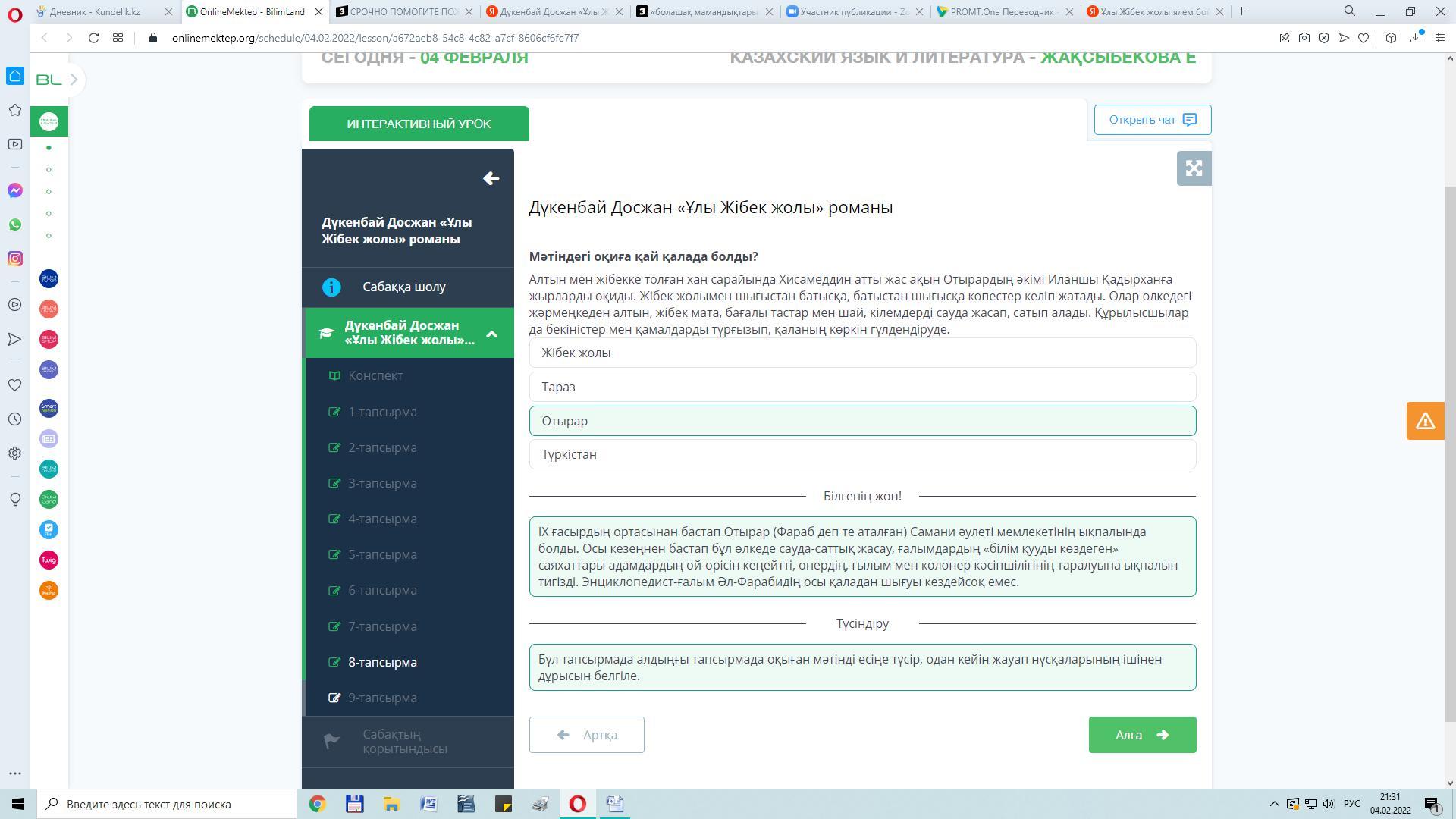Click Открыть чат button
The width and height of the screenshot is (1456, 819).
click(x=1153, y=120)
